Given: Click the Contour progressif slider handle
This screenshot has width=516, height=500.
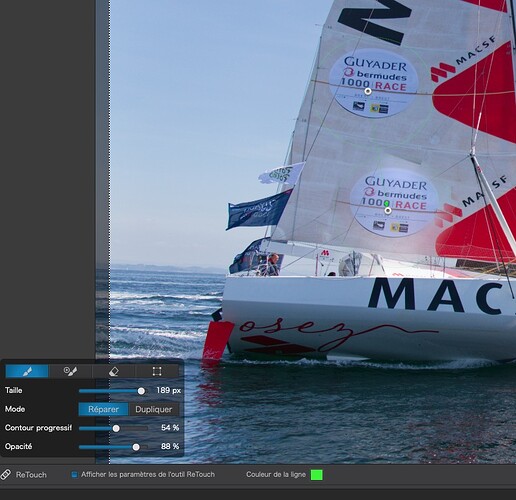Looking at the screenshot, I should click(116, 428).
